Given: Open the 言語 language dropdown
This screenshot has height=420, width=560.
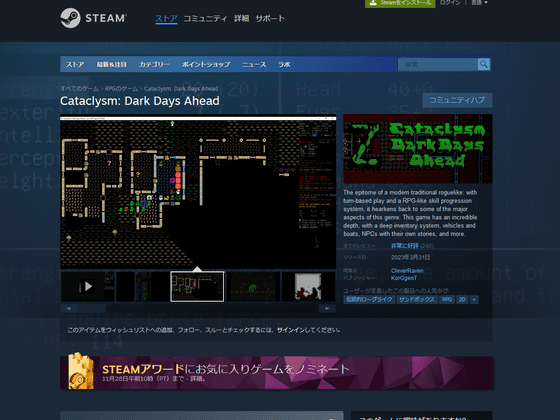Looking at the screenshot, I should 479,3.
